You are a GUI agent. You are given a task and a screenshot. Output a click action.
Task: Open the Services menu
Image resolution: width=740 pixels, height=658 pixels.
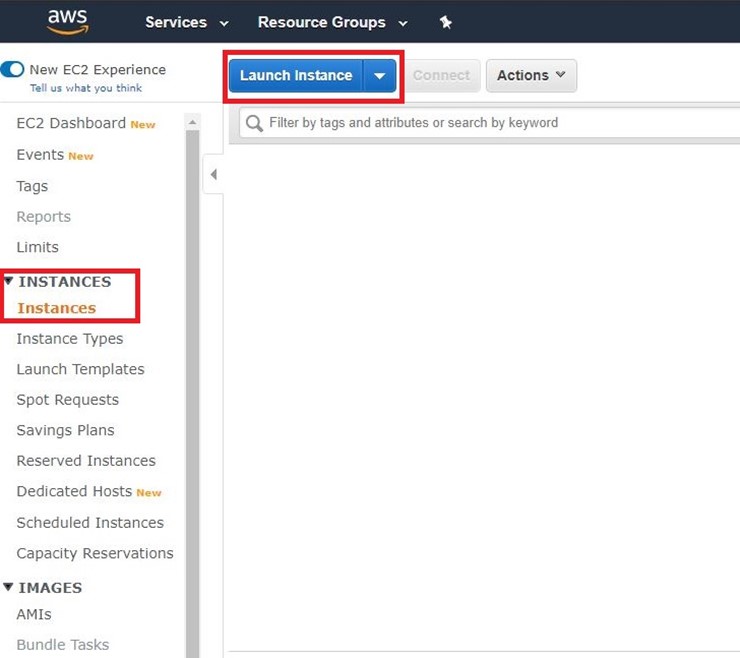[x=187, y=22]
